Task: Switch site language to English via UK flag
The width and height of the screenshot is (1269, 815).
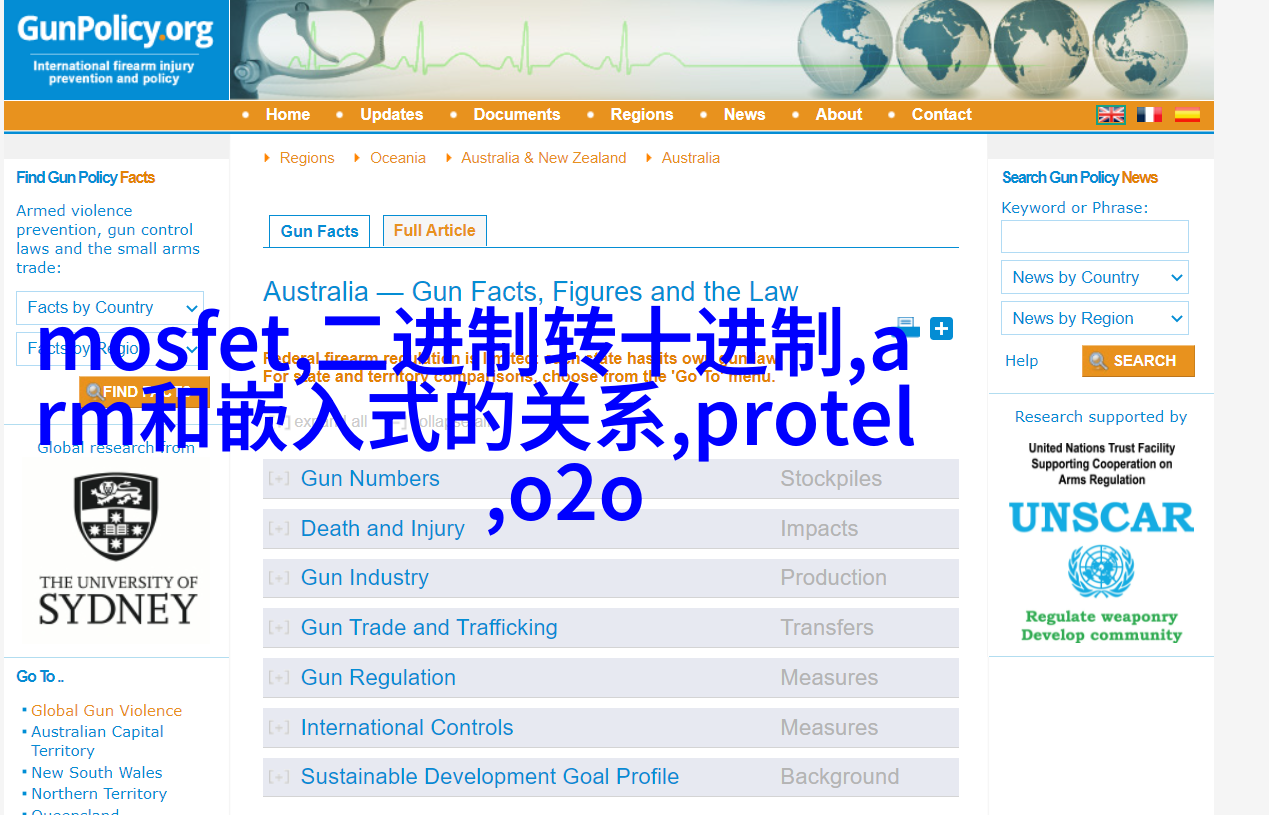Action: (1111, 115)
